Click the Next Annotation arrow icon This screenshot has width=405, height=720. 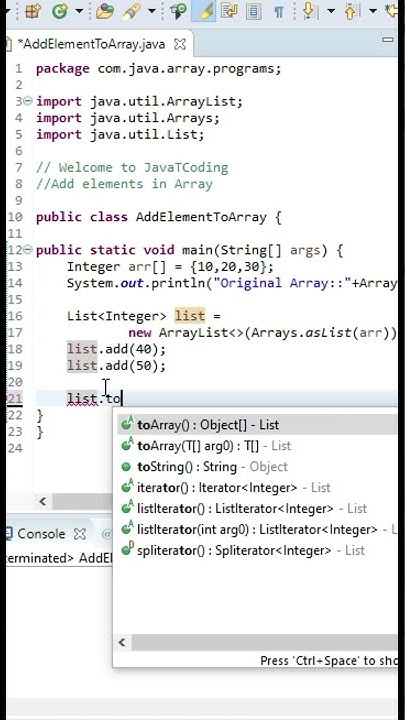[309, 11]
